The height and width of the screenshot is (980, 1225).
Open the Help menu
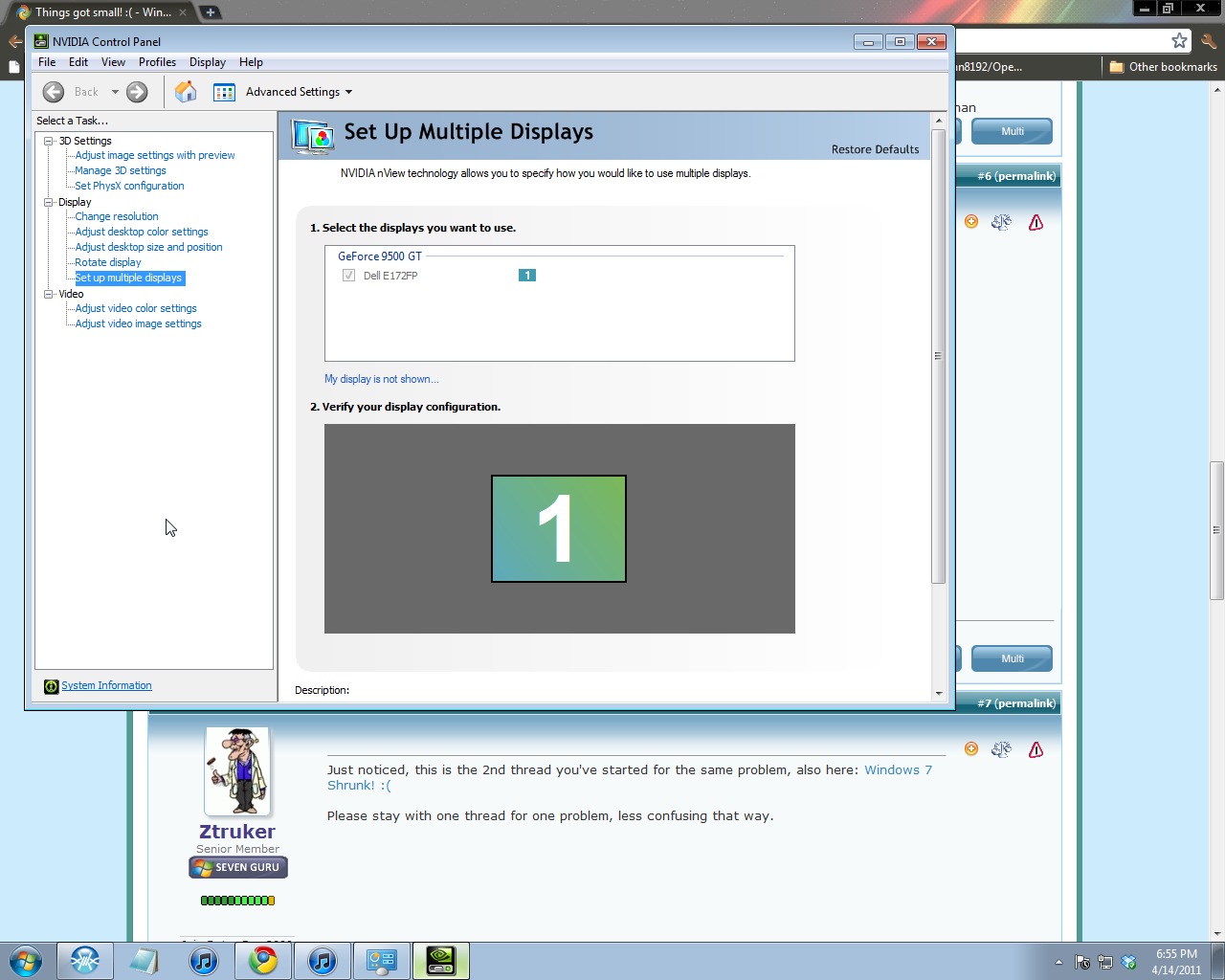coord(251,62)
